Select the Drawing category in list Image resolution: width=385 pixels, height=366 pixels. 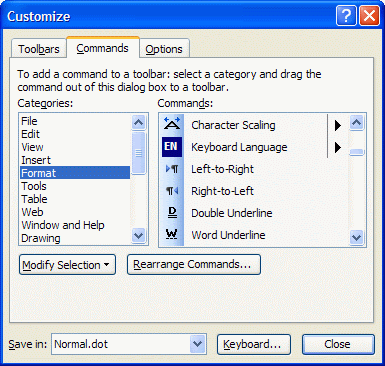(x=41, y=238)
